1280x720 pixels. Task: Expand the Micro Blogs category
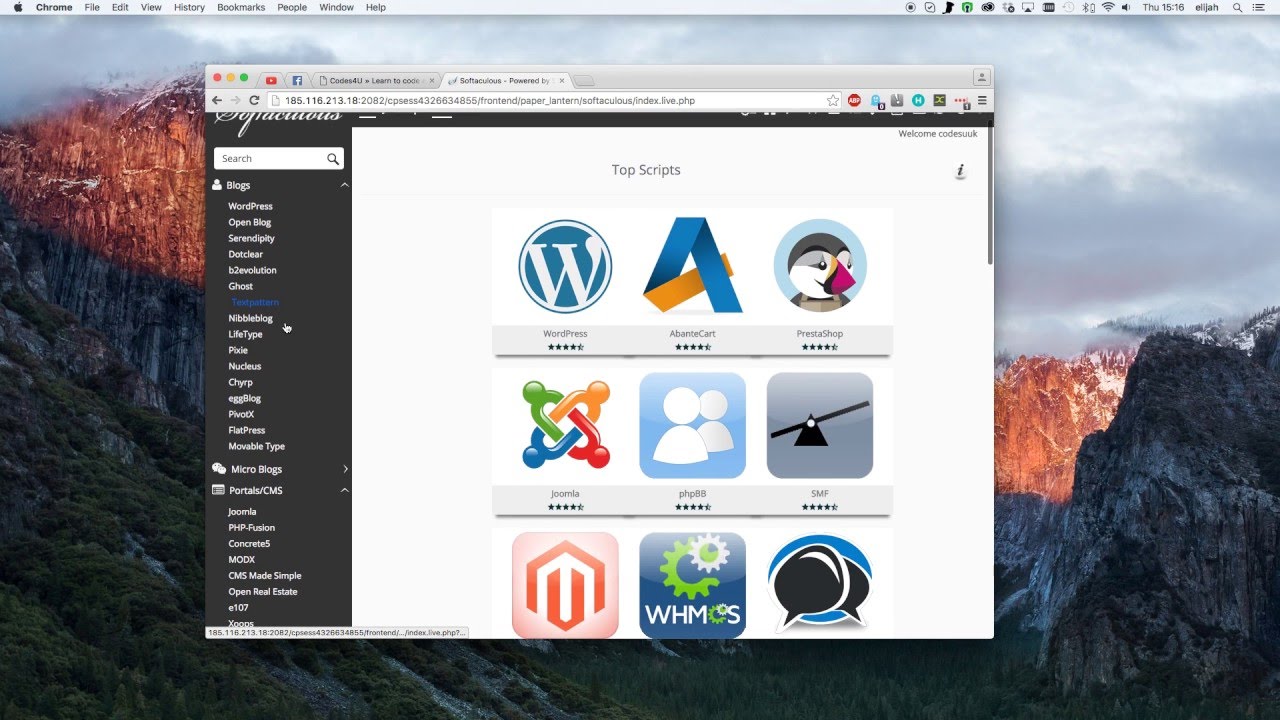tap(345, 469)
